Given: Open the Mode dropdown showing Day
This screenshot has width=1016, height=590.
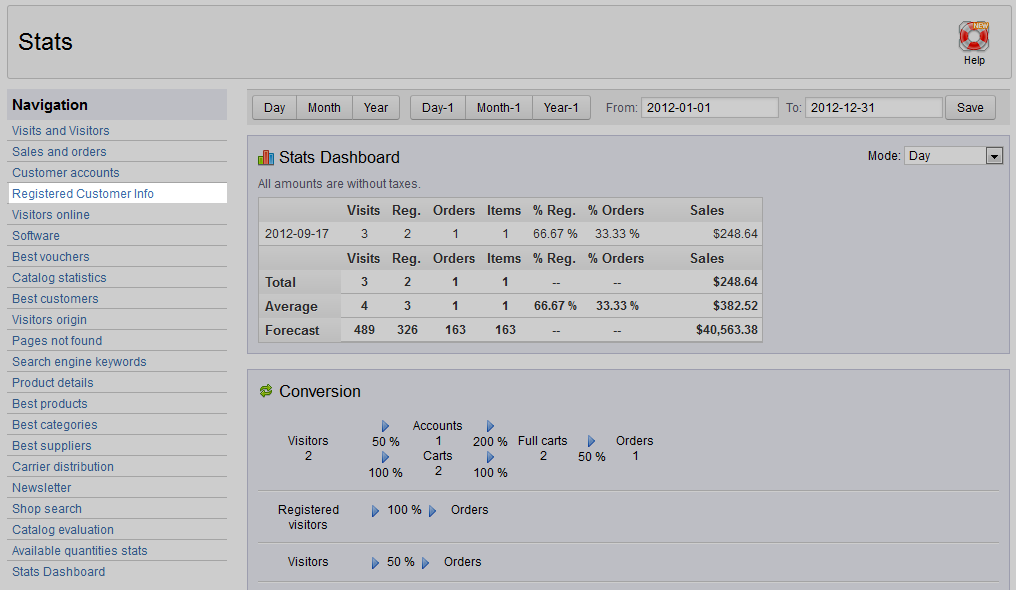Looking at the screenshot, I should coord(953,155).
